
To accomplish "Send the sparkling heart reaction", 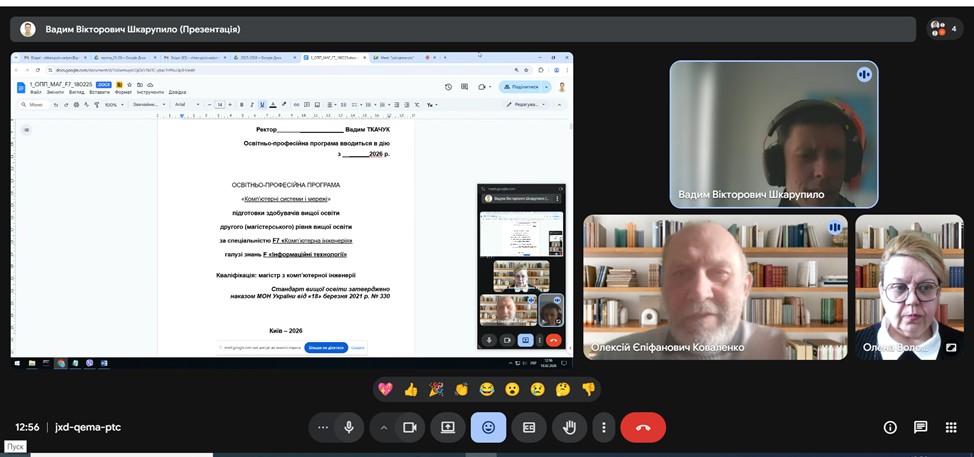I will click(x=385, y=389).
